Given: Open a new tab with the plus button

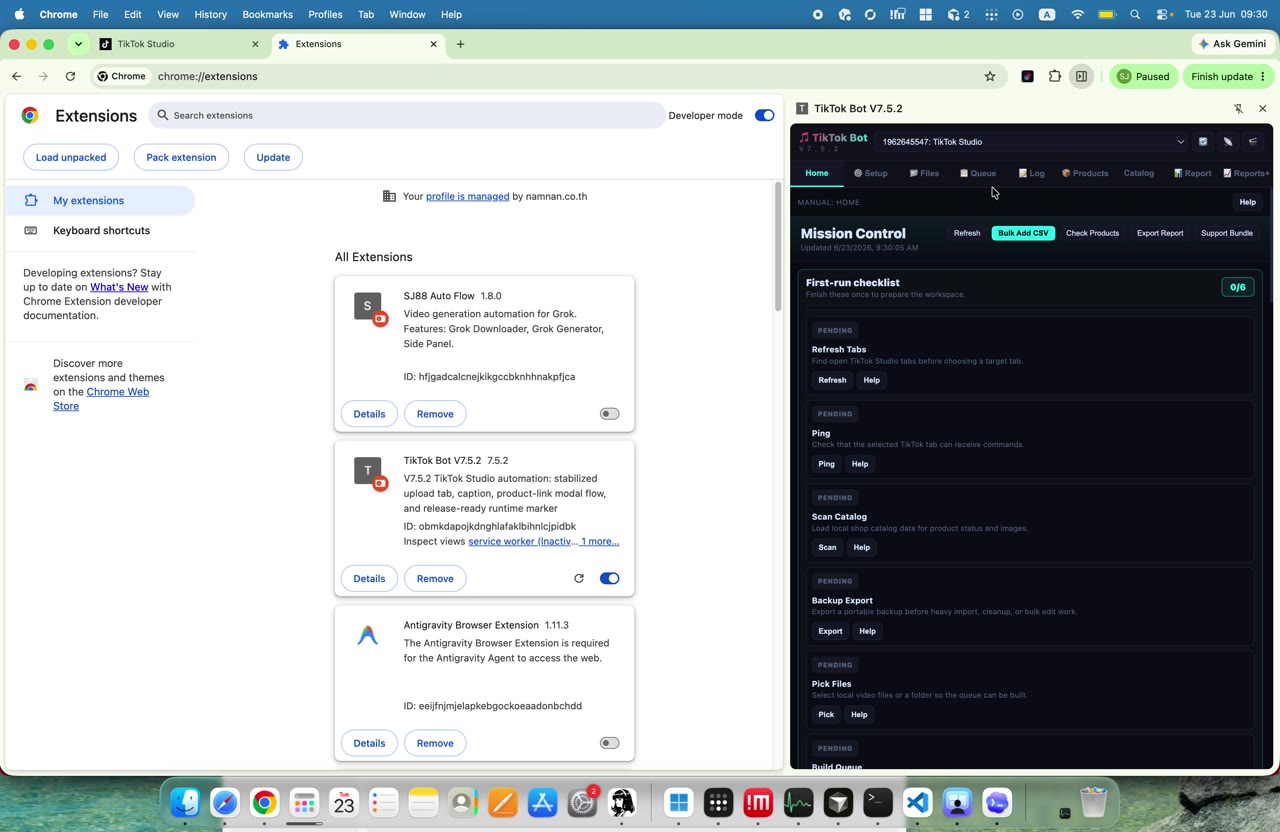Looking at the screenshot, I should pos(460,44).
